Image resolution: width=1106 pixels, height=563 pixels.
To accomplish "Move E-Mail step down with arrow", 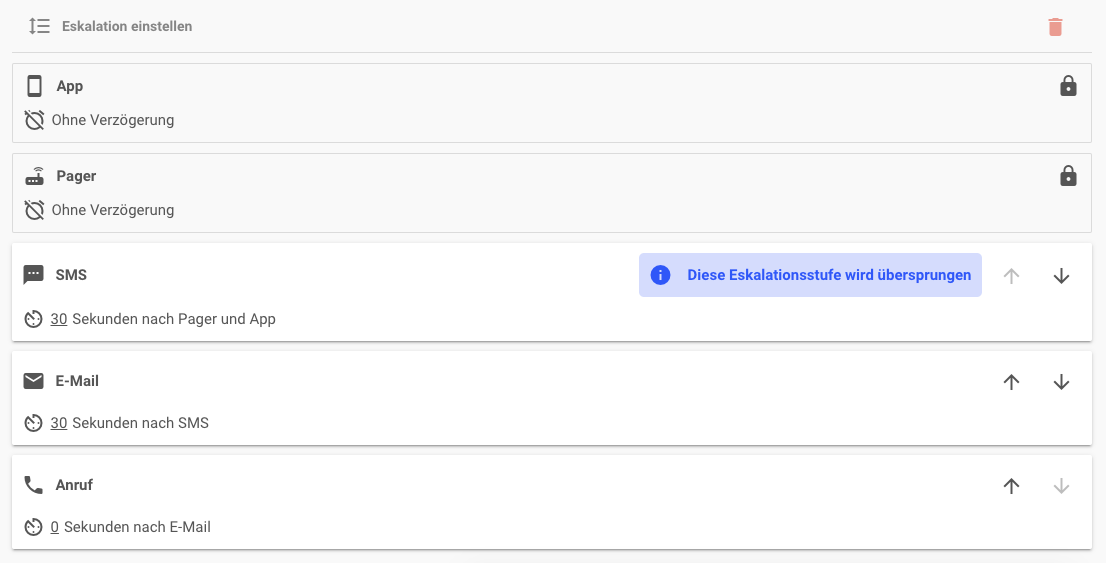I will pyautogui.click(x=1062, y=382).
